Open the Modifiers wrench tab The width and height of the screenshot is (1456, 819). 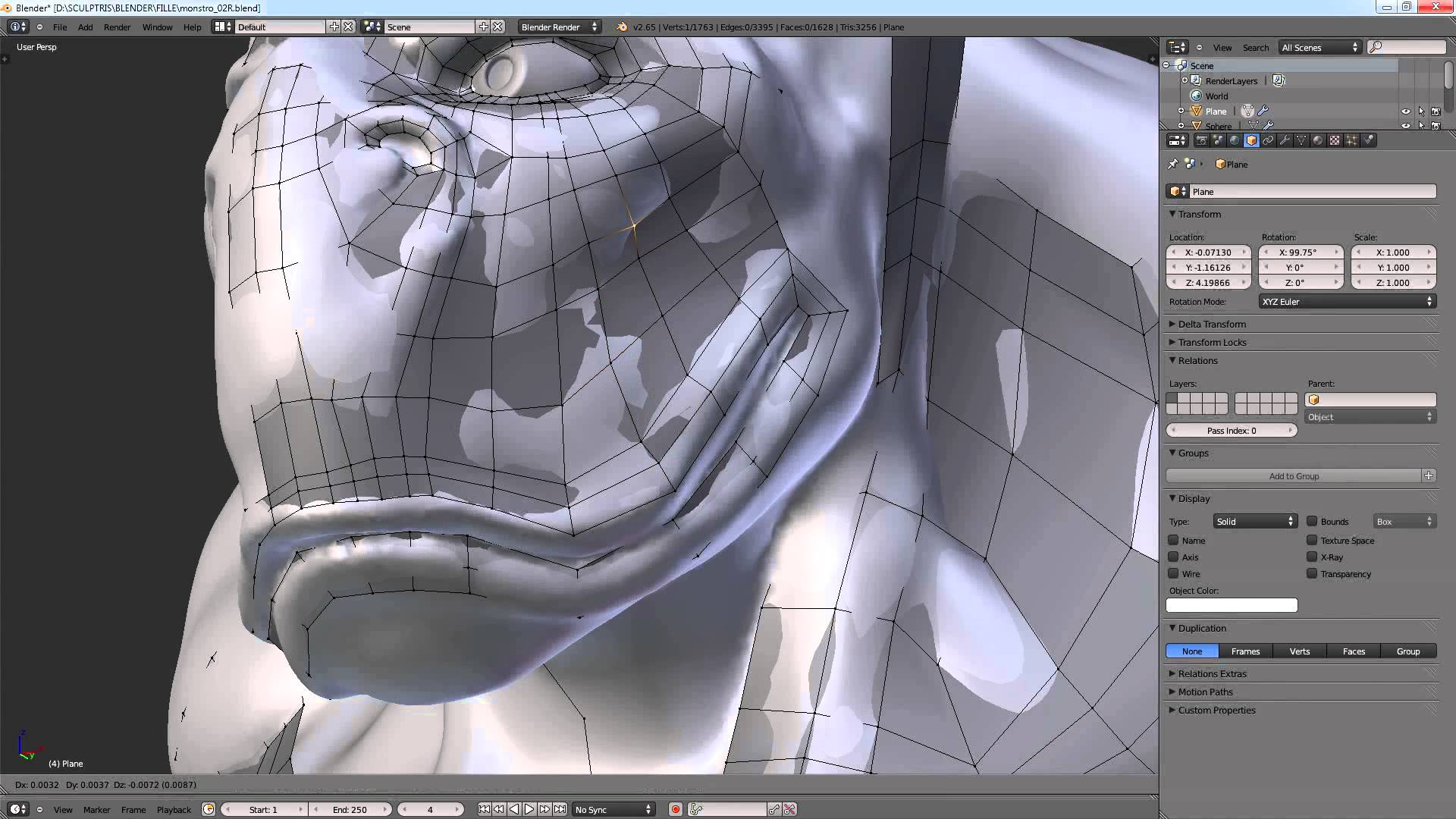pos(1285,140)
